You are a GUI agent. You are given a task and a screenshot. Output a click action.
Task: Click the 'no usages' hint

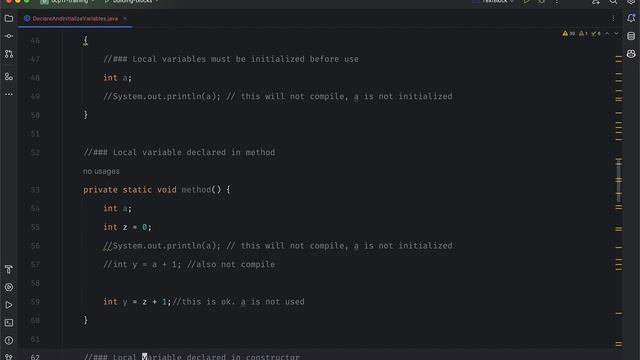[x=101, y=171]
